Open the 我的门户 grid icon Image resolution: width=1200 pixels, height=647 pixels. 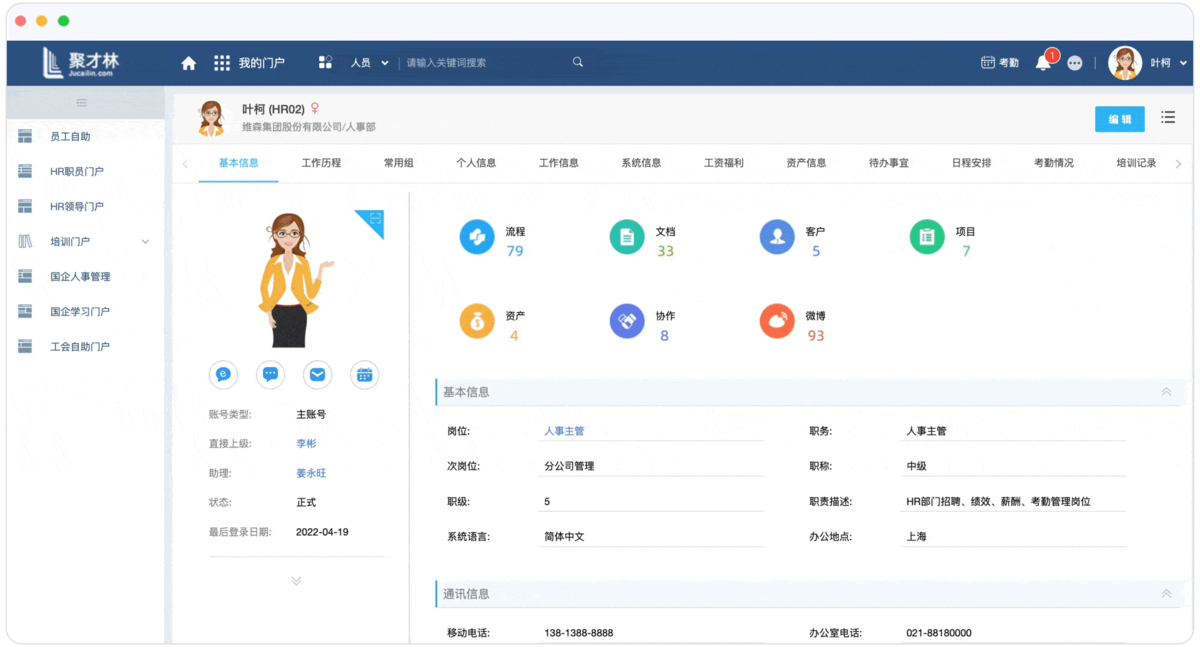(221, 61)
